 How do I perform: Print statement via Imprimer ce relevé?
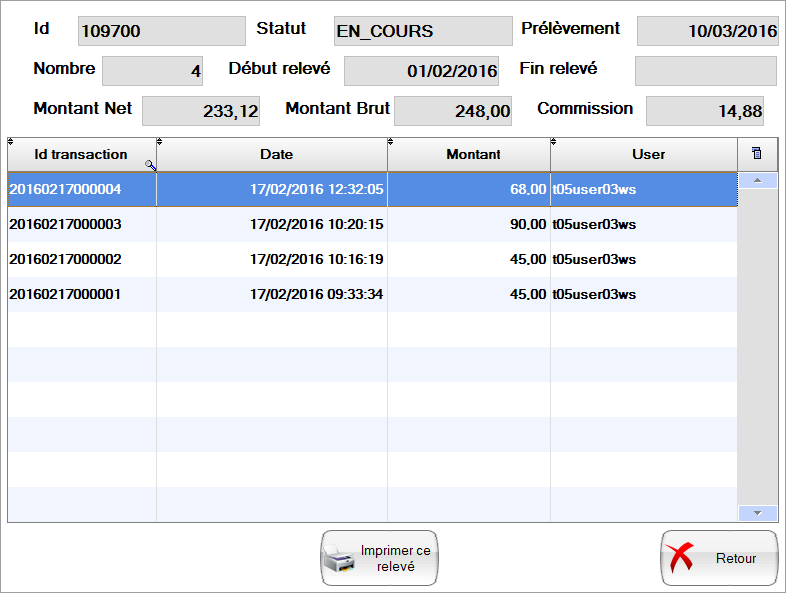(x=380, y=558)
